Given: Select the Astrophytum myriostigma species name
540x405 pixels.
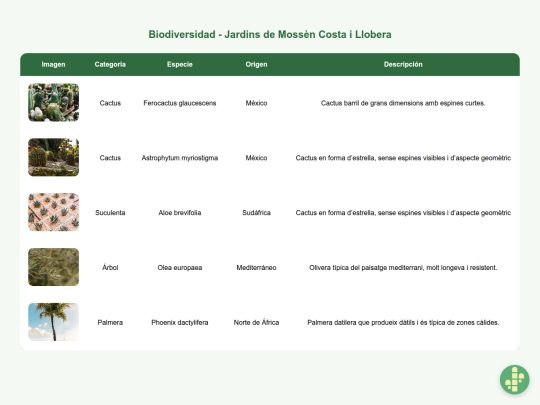Looking at the screenshot, I should click(180, 158).
